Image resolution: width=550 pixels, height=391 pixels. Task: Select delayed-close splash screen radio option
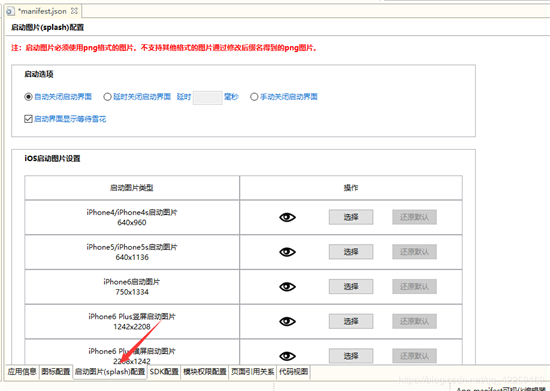(107, 97)
